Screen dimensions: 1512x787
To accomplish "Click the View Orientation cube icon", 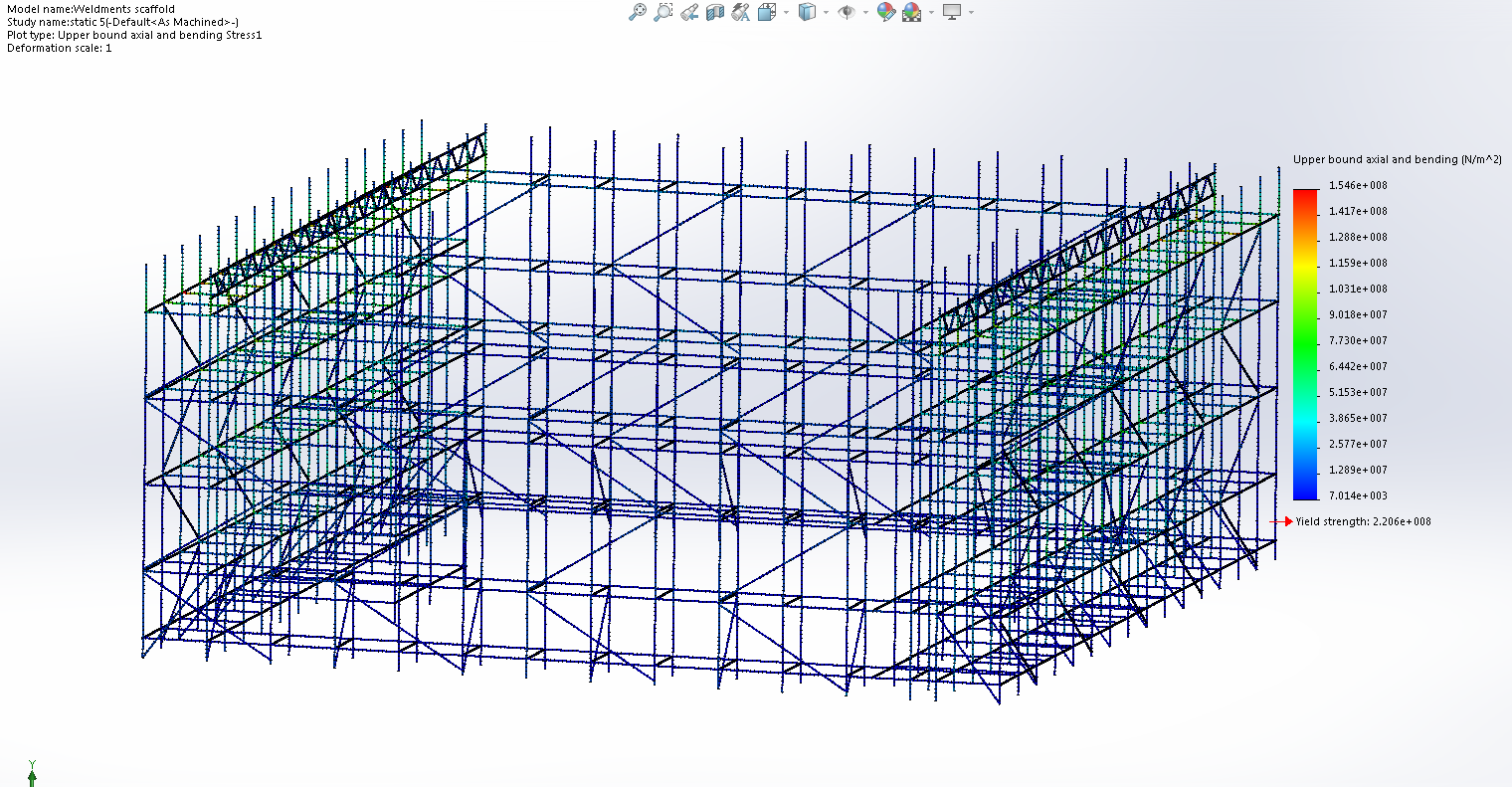I will pos(767,12).
